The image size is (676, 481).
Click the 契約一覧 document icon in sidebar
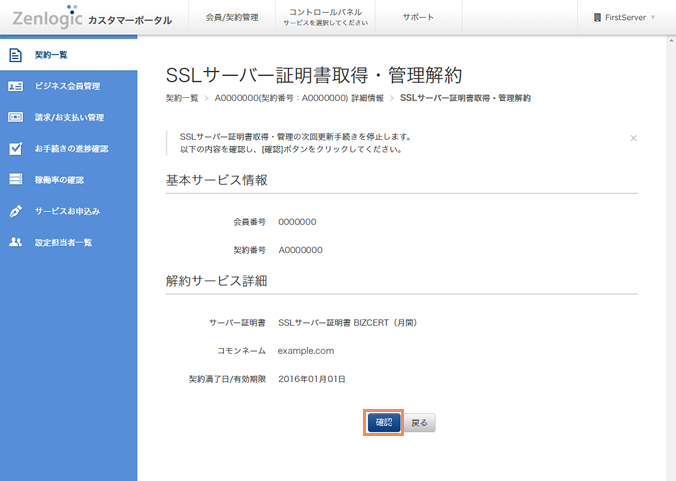(15, 55)
